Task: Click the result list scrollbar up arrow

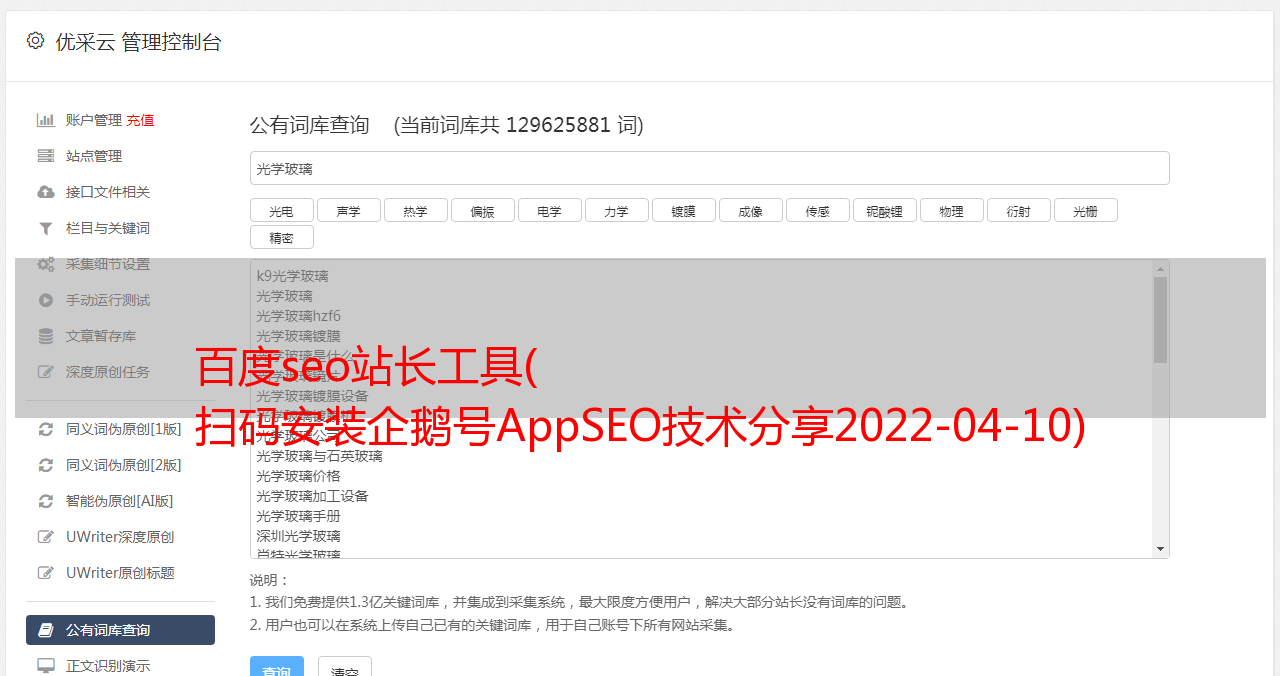Action: coord(1160,269)
